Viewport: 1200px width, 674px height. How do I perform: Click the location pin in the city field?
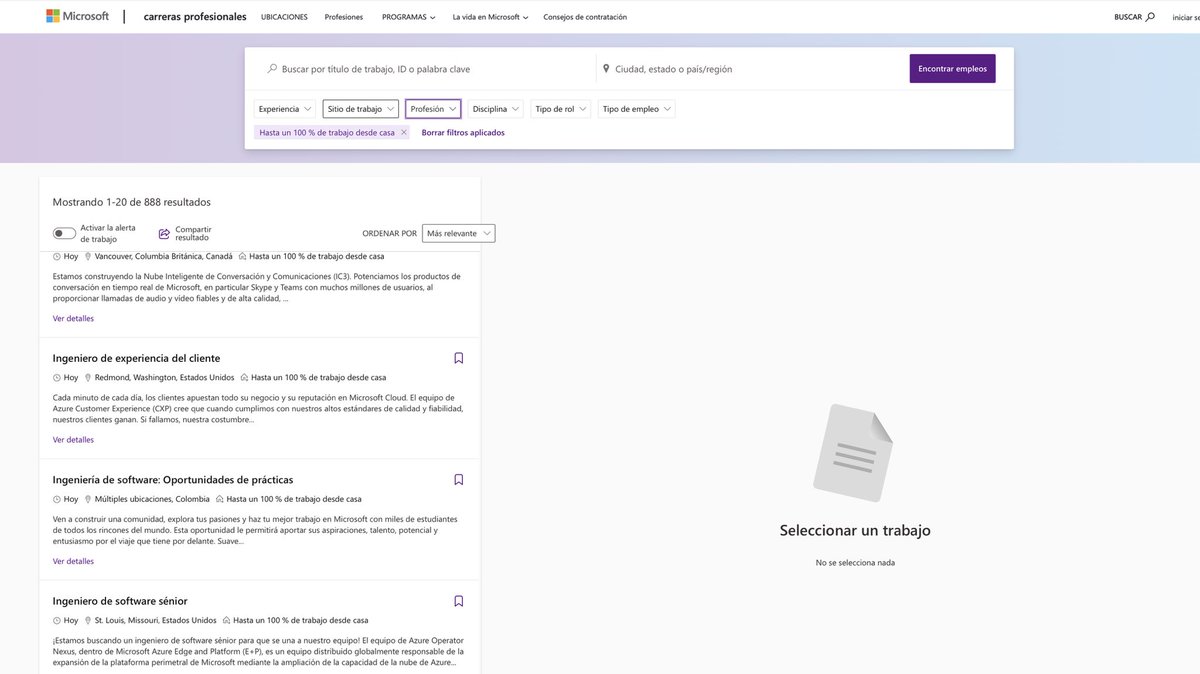pyautogui.click(x=606, y=68)
